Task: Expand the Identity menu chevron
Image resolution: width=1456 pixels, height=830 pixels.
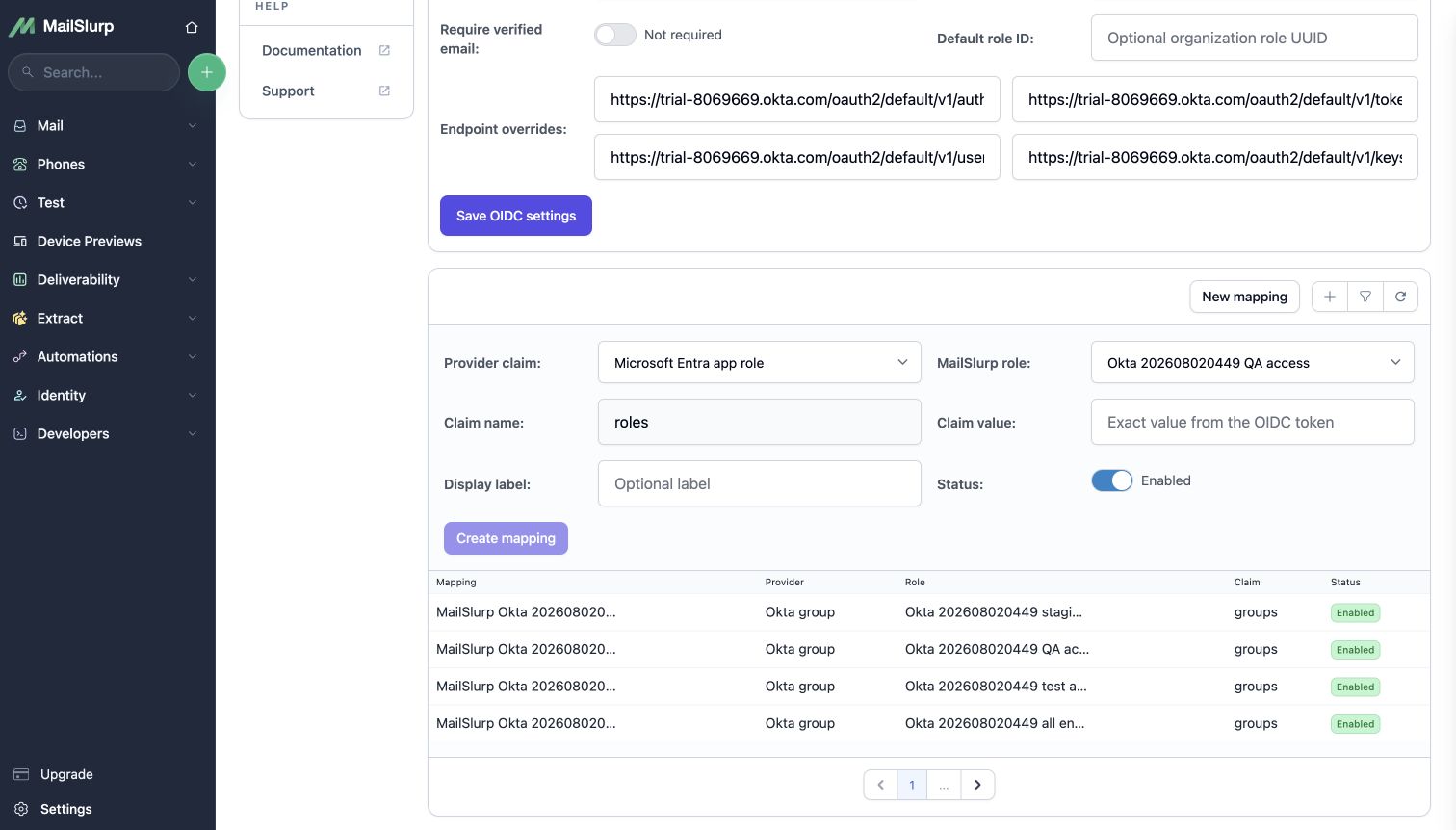Action: (193, 395)
